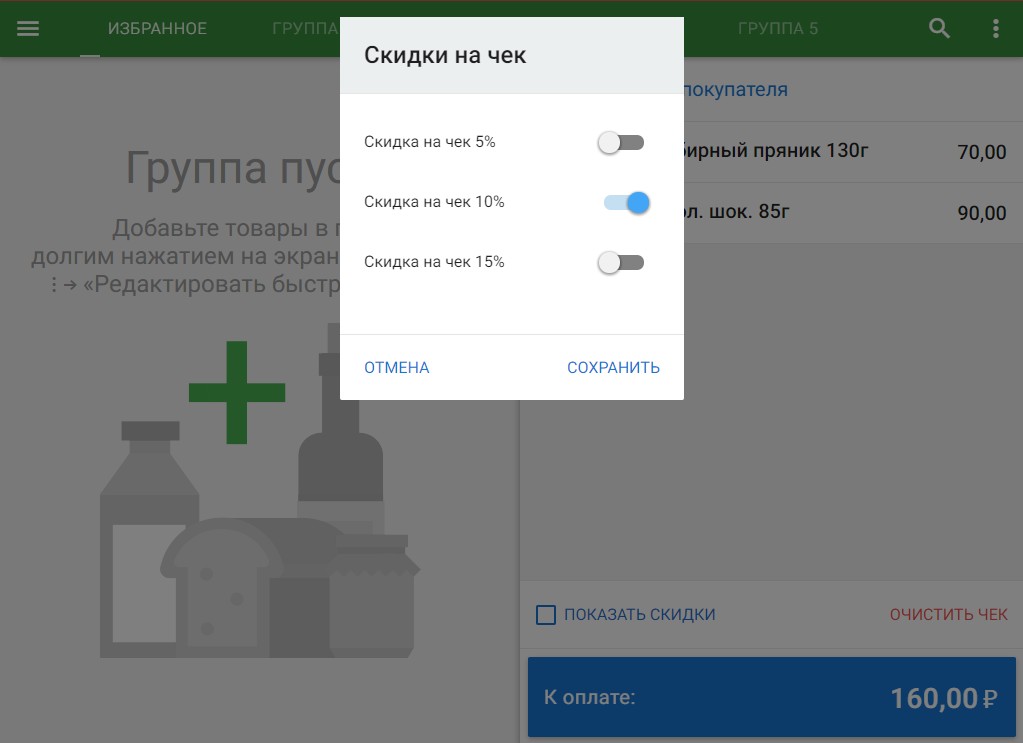The height and width of the screenshot is (743, 1023).
Task: Open the three-dot more options menu
Action: [x=995, y=28]
